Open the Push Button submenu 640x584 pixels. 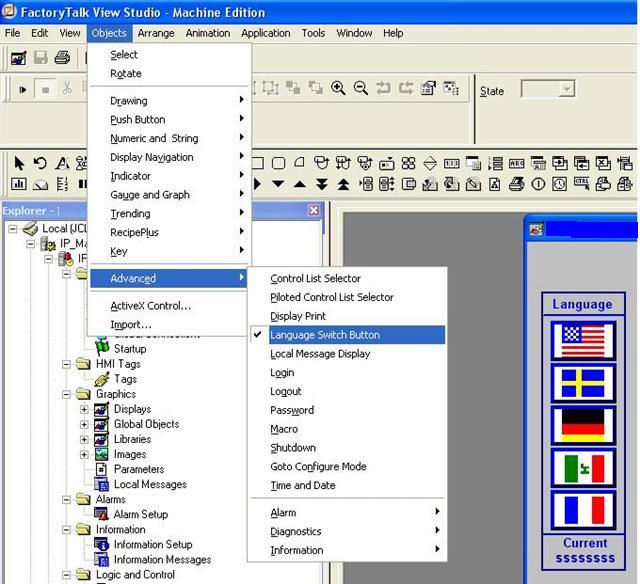(169, 119)
